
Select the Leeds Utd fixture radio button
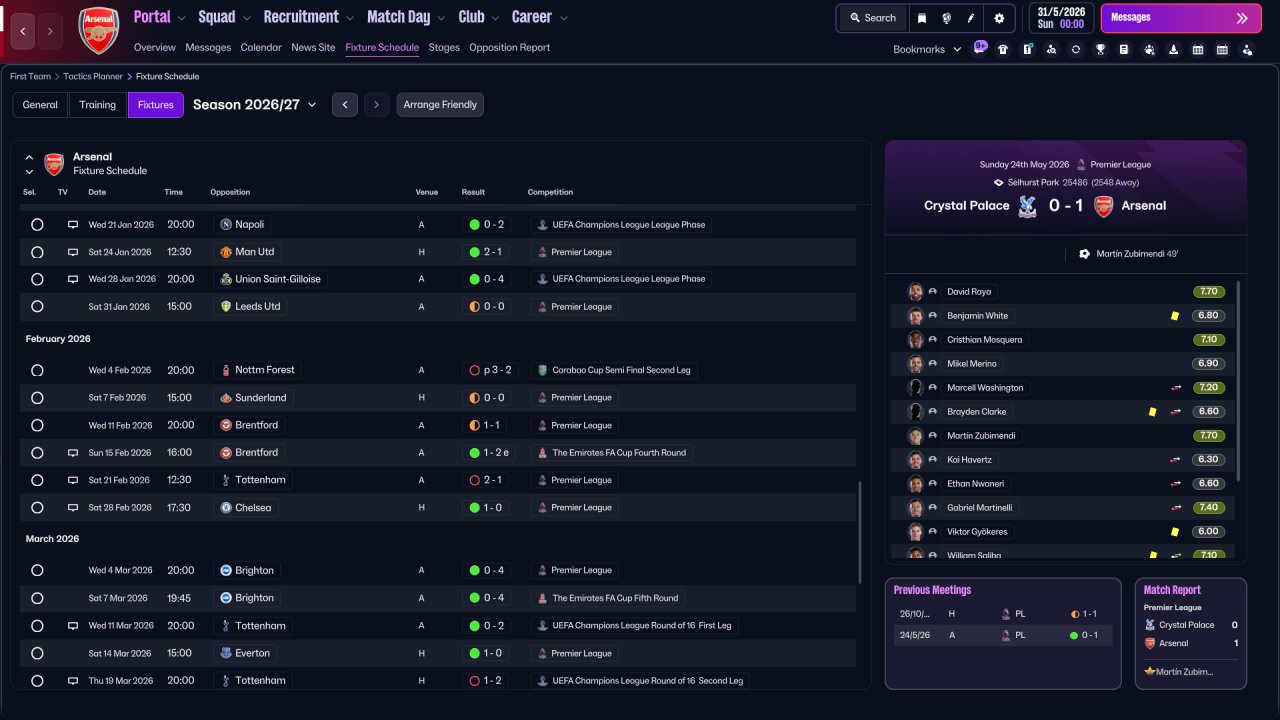[37, 307]
